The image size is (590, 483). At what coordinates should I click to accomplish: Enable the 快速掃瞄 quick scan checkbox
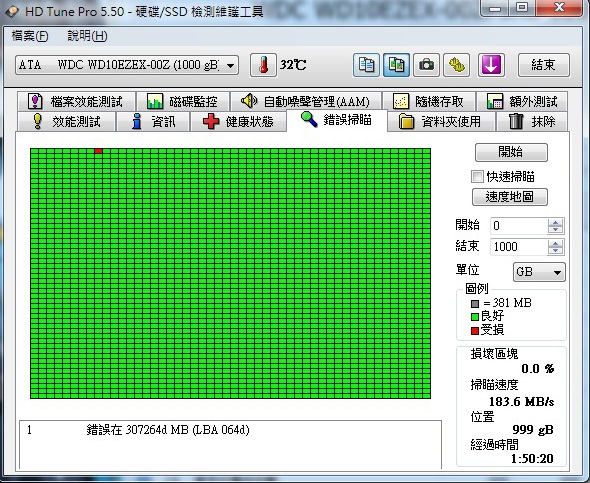477,176
